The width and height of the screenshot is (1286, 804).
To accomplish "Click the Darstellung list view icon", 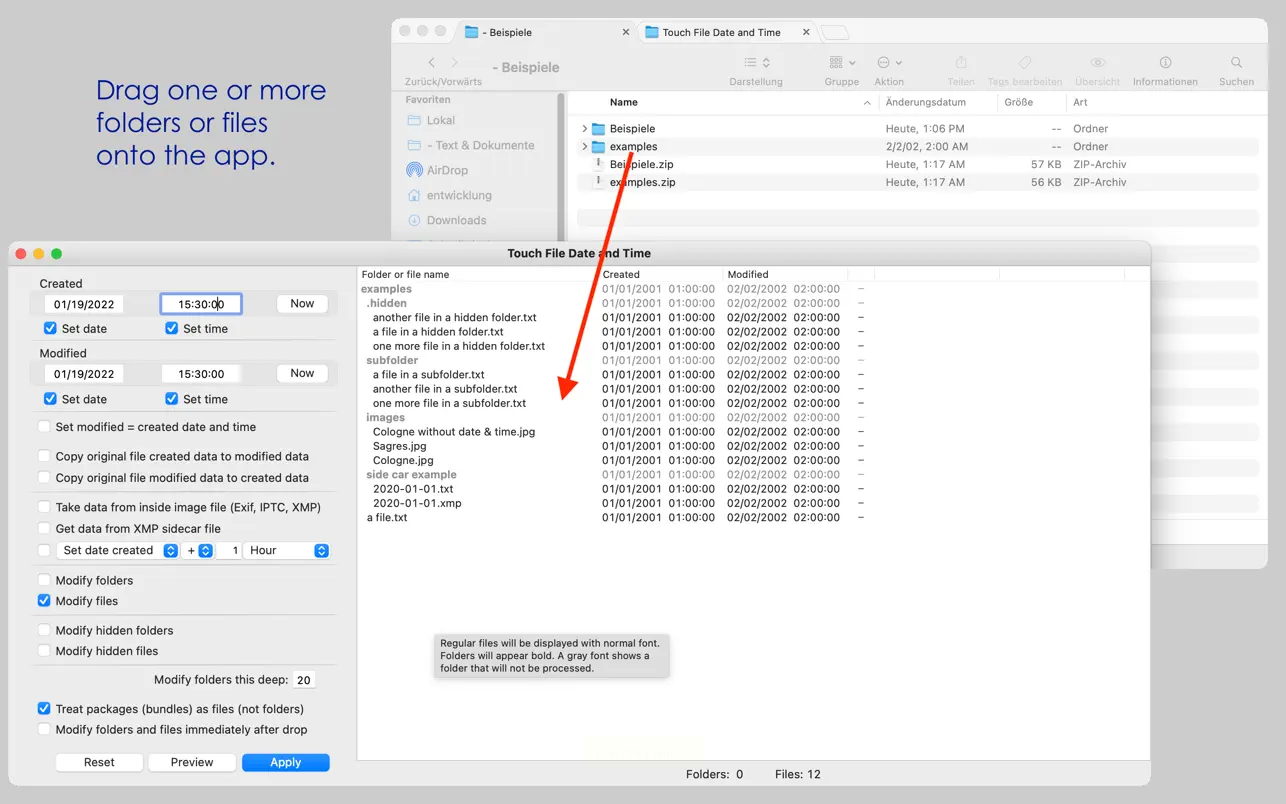I will (755, 63).
